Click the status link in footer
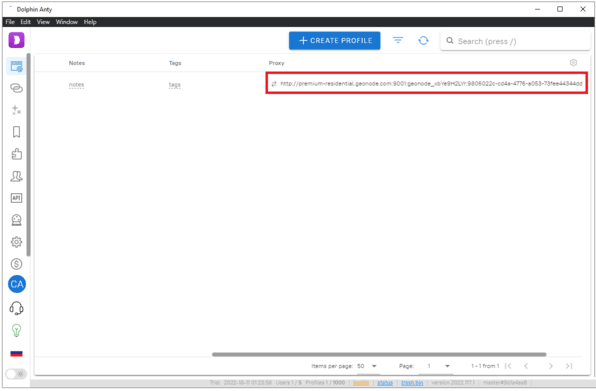Image resolution: width=596 pixels, height=391 pixels. (385, 383)
